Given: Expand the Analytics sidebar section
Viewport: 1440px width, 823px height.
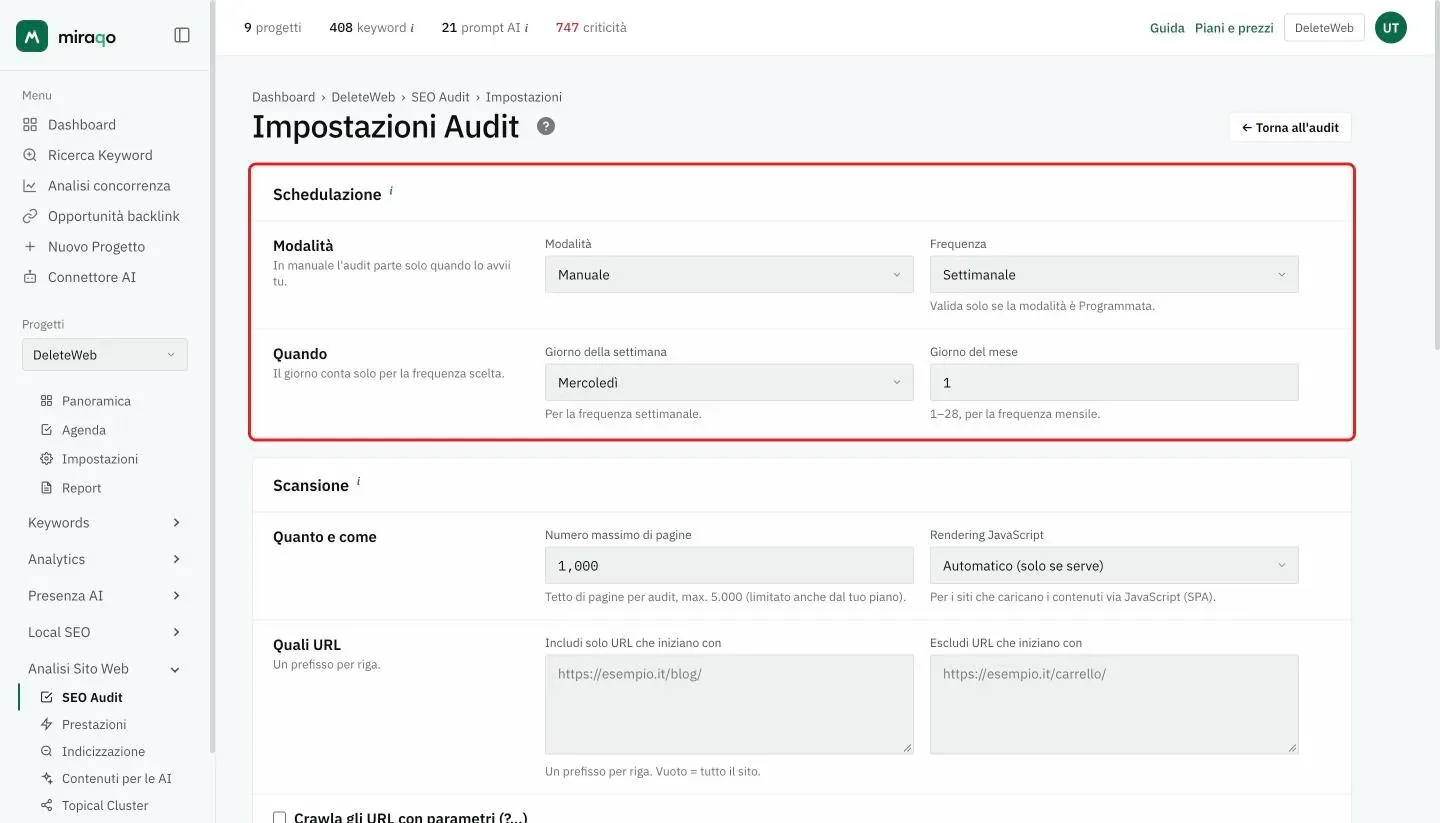Looking at the screenshot, I should 104,559.
